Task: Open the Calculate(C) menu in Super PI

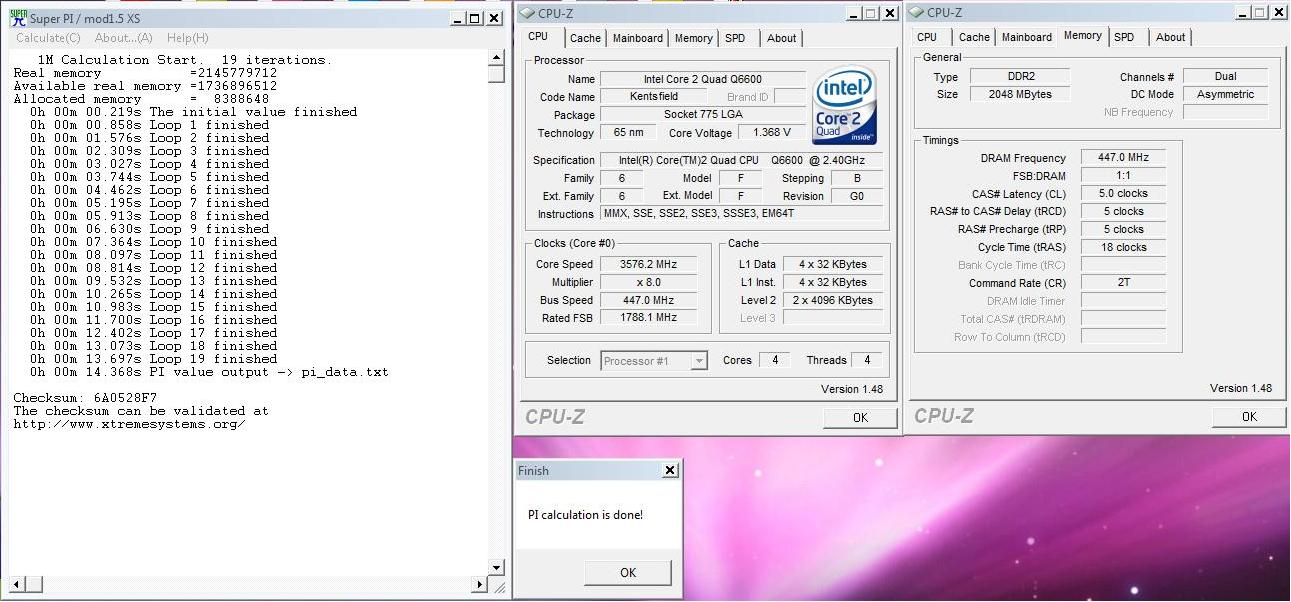Action: [x=48, y=38]
